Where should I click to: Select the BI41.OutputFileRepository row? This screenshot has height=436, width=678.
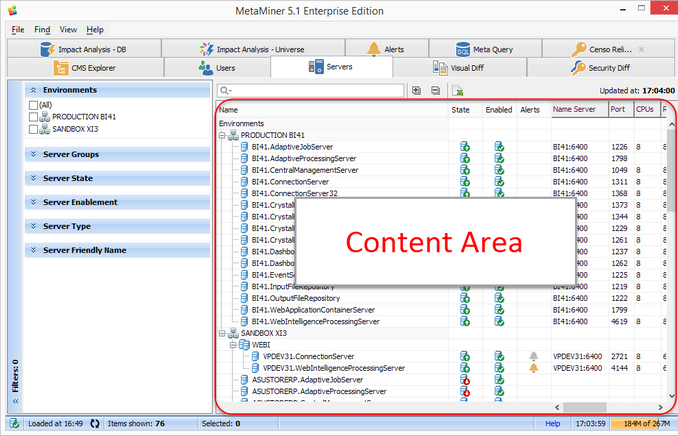pyautogui.click(x=440, y=298)
